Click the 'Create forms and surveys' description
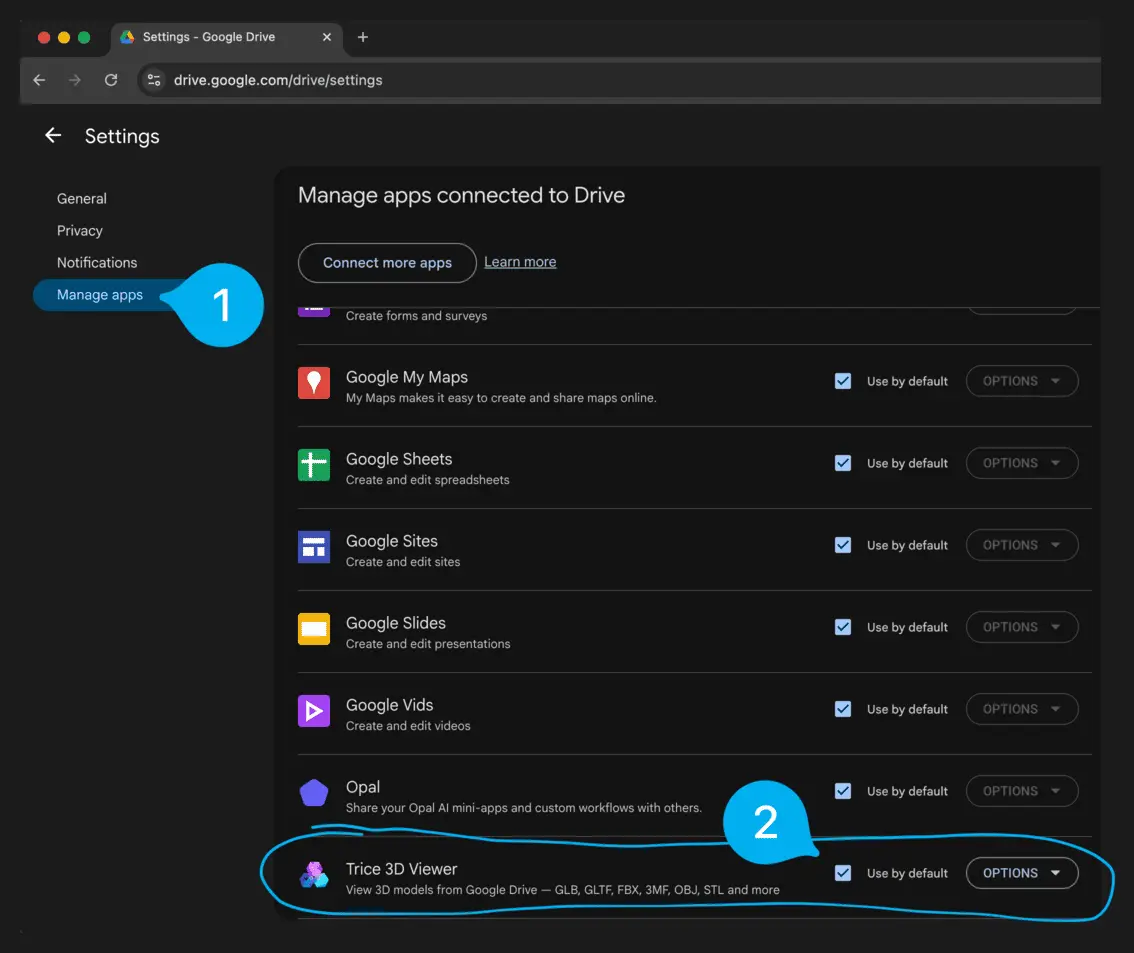 (x=416, y=316)
